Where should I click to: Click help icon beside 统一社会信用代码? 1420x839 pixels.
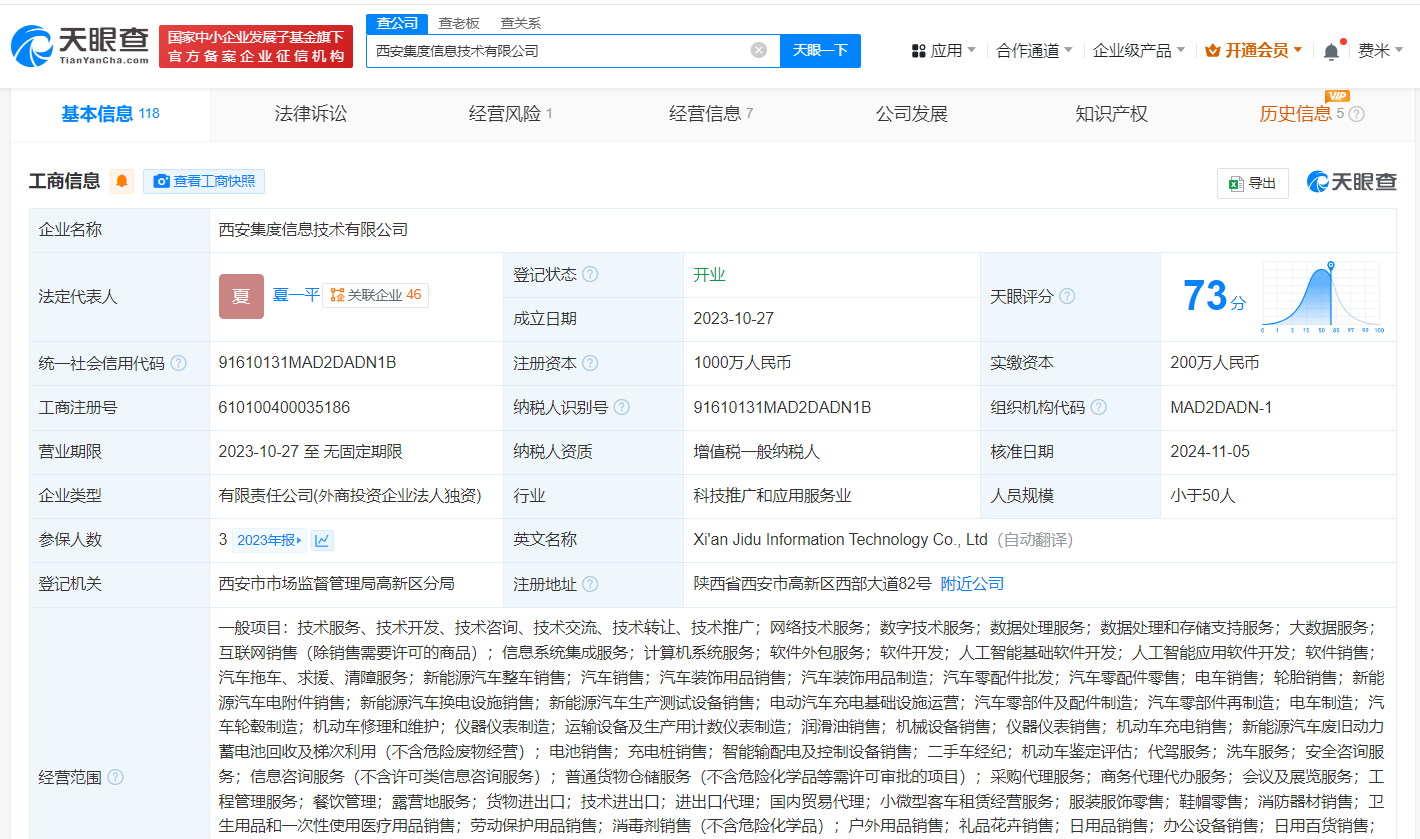click(178, 363)
